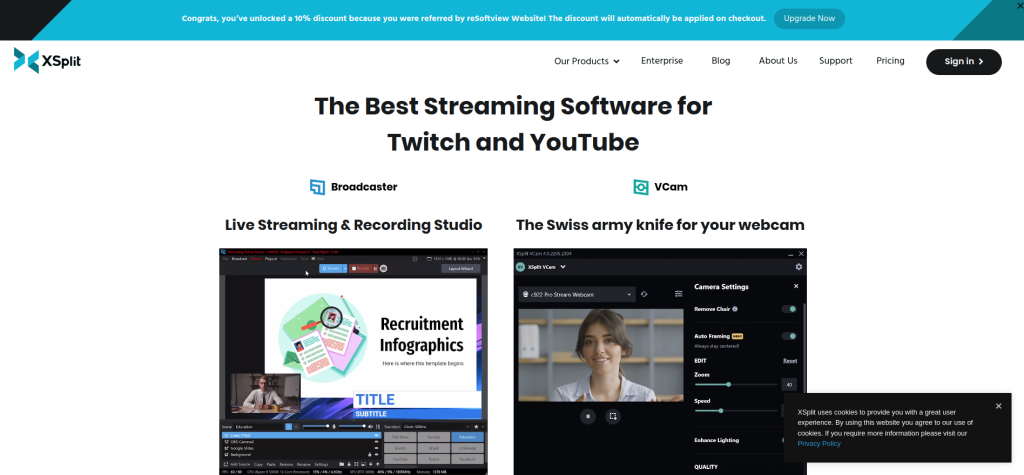Disable the Auto Framing switch
Viewport: 1024px width, 475px height.
(x=789, y=336)
